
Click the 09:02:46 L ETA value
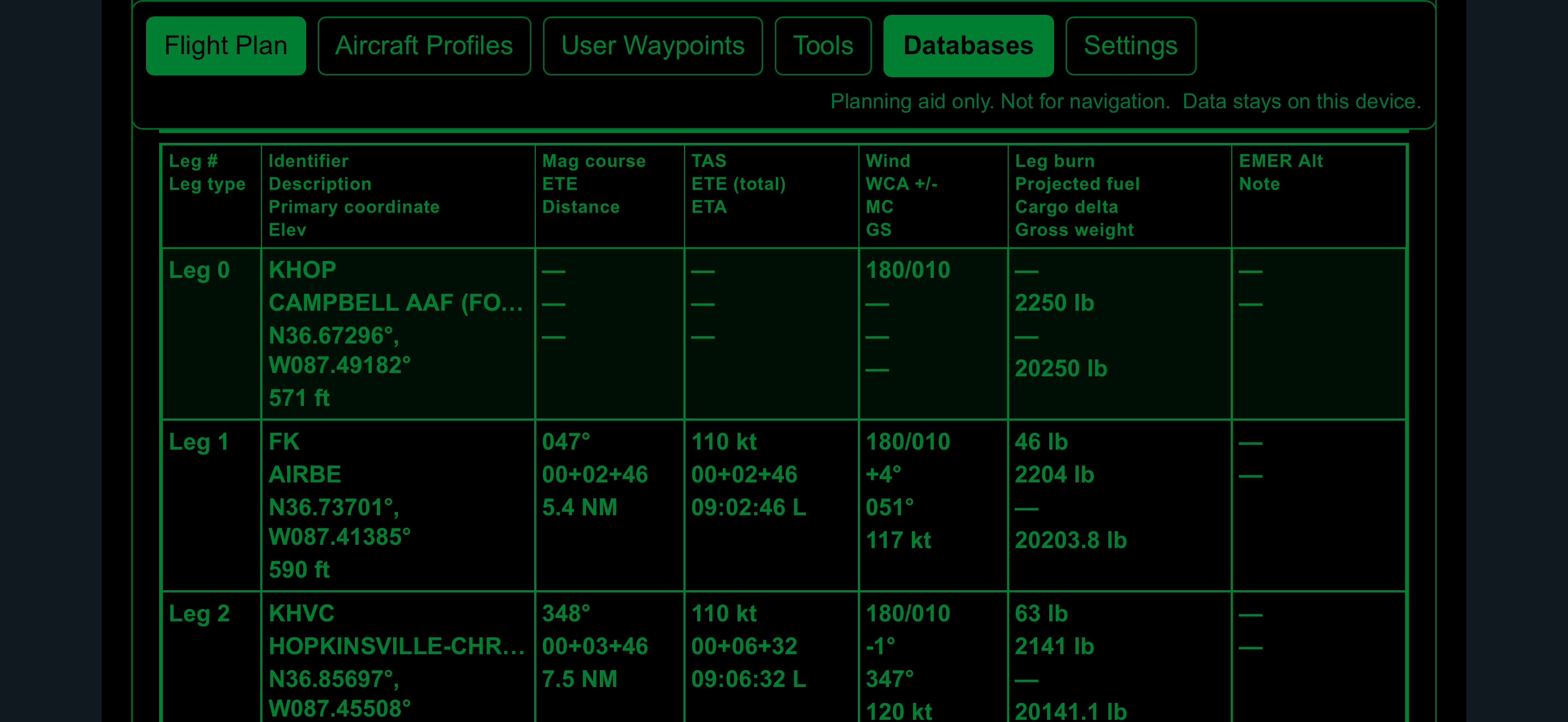point(748,507)
